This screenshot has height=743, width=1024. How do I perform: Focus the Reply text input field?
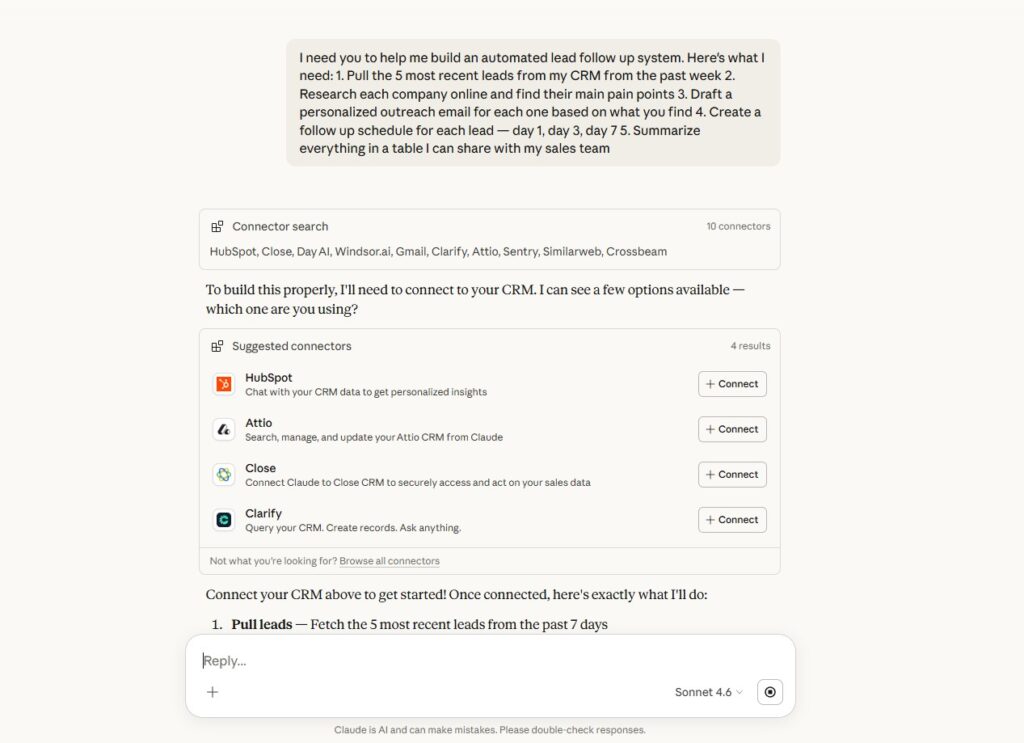click(480, 661)
